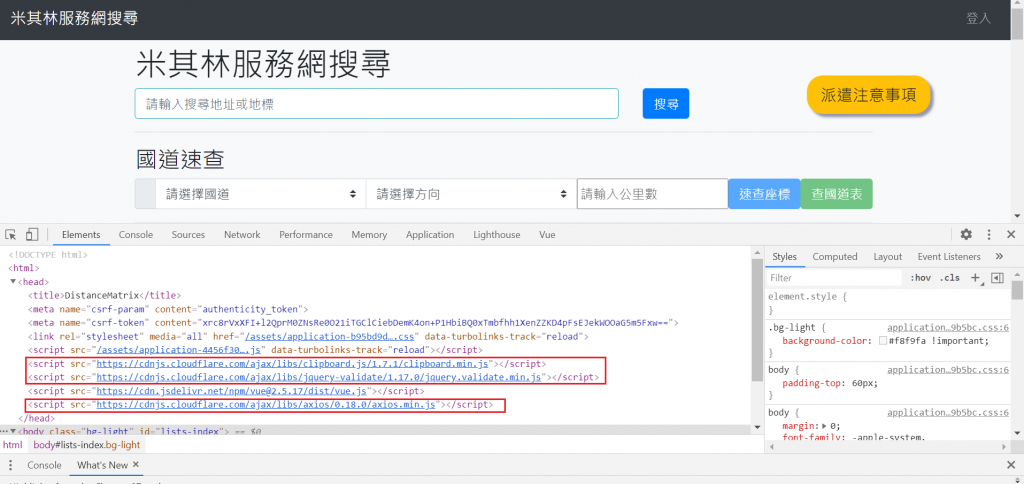Click the element.style rule block

pos(888,302)
